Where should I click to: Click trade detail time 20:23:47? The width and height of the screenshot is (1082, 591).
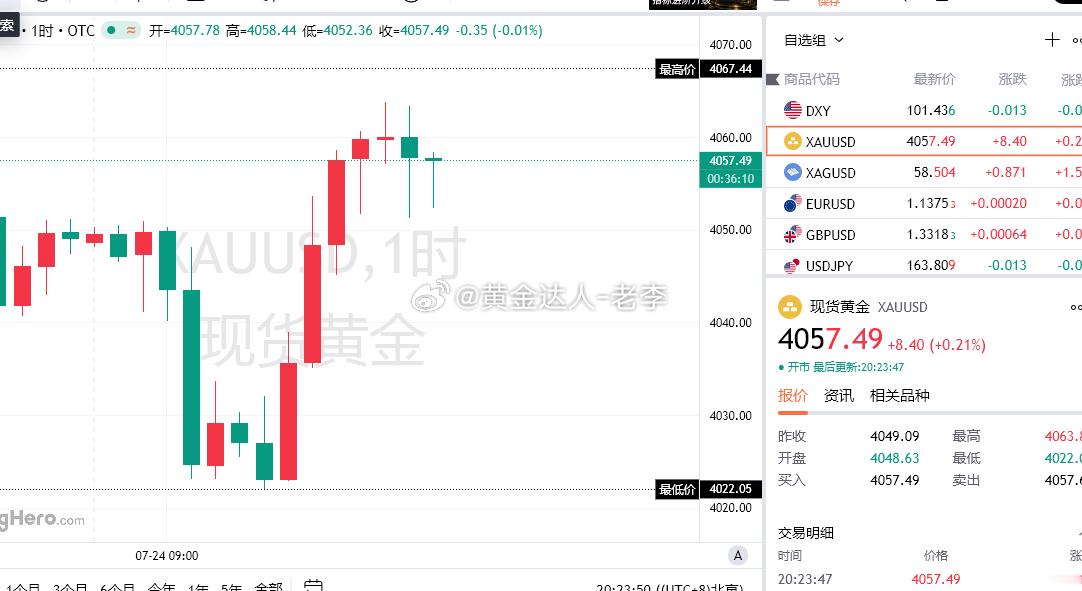(805, 579)
